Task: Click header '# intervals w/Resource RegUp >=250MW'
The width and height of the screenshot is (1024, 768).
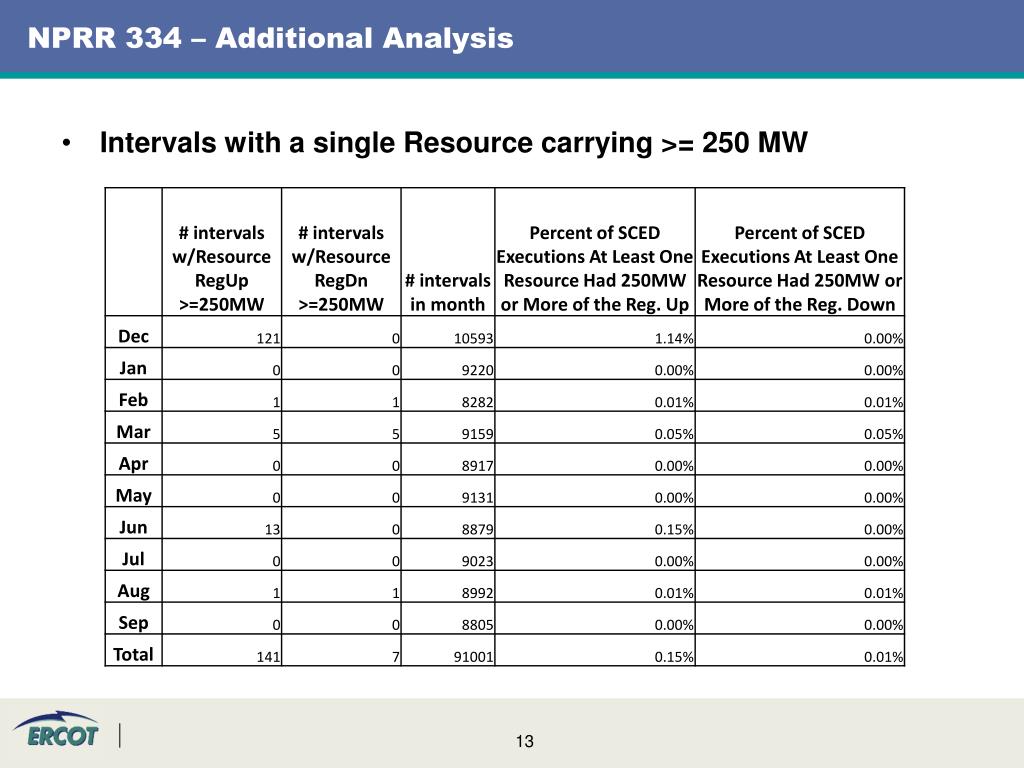Action: (x=221, y=268)
